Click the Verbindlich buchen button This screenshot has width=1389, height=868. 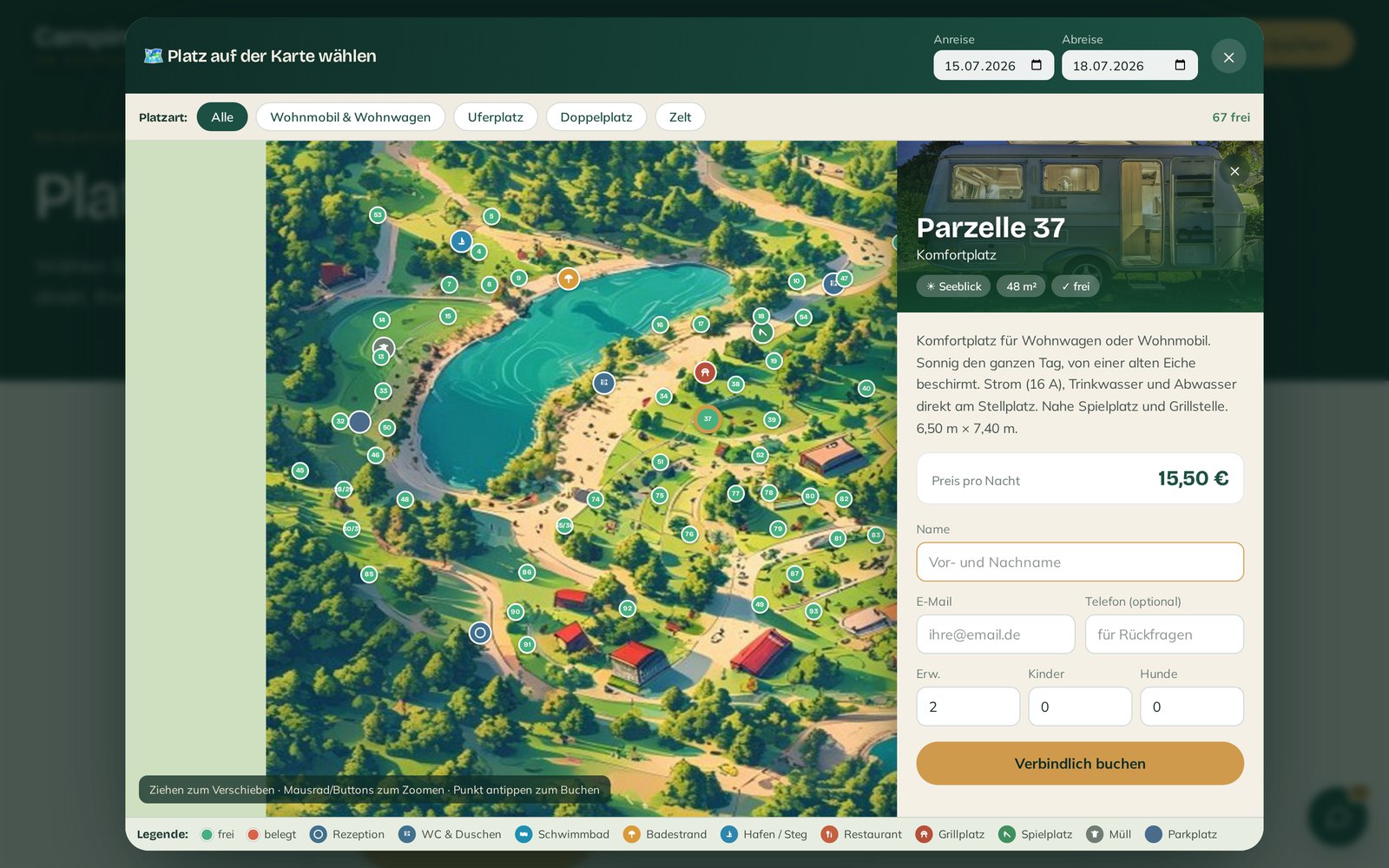pyautogui.click(x=1080, y=764)
